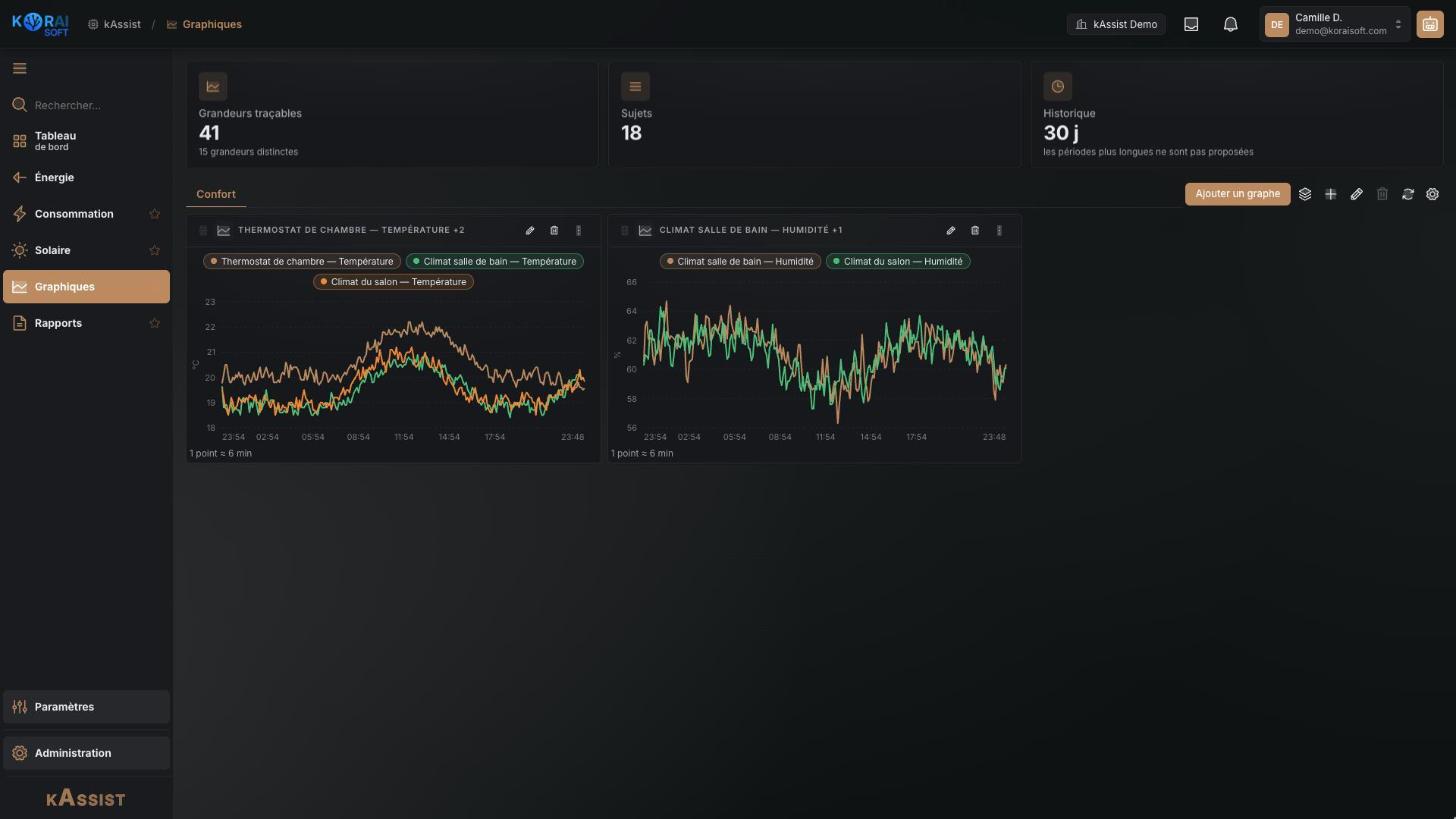Open more options for humidity graph
Viewport: 1456px width, 819px height.
click(x=999, y=230)
